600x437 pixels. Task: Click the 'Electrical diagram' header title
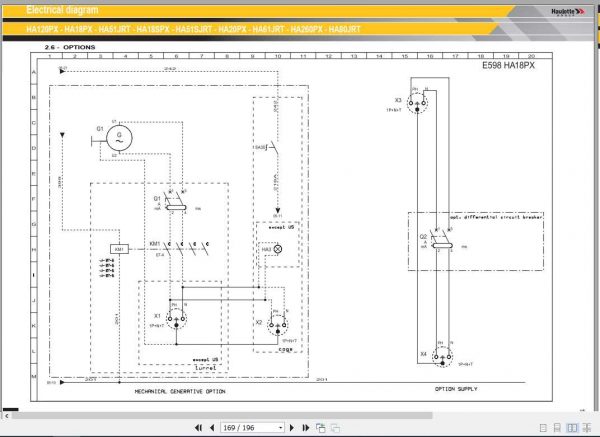pyautogui.click(x=62, y=10)
